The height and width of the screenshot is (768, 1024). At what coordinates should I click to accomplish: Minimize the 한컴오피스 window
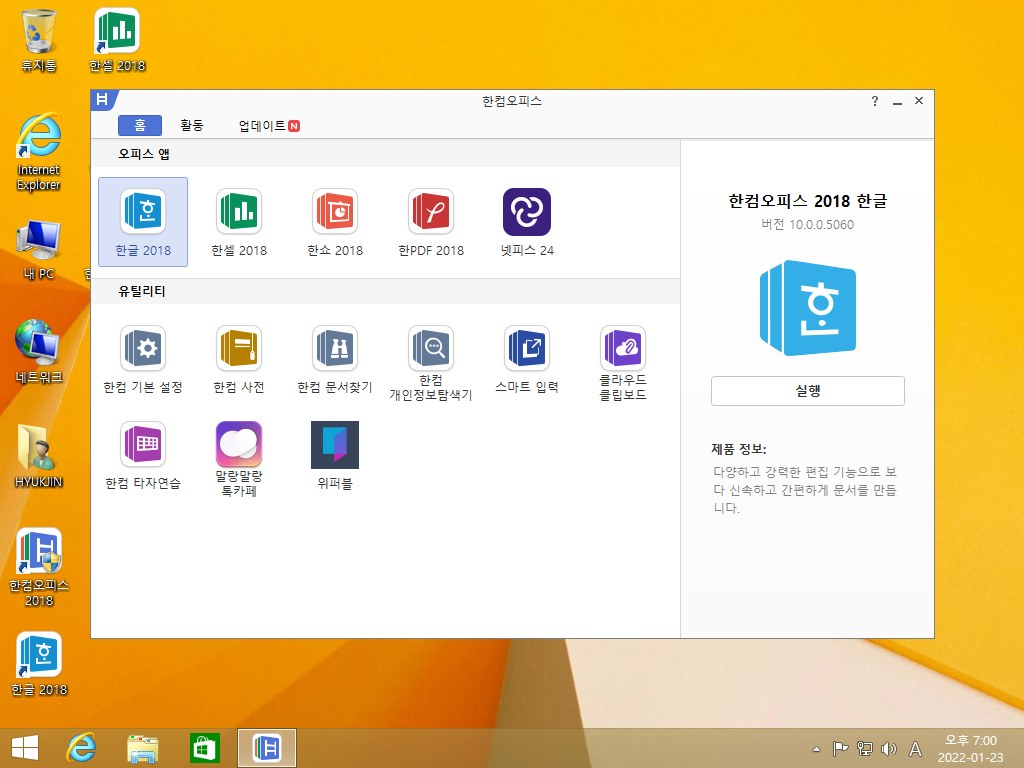pos(897,101)
